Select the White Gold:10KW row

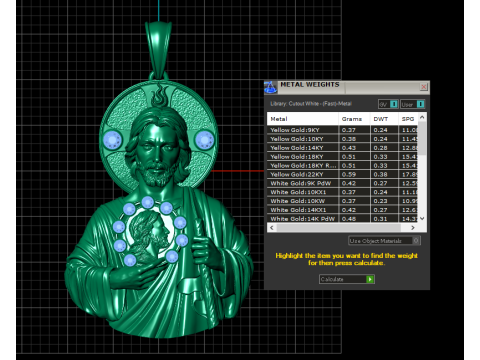pyautogui.click(x=342, y=201)
